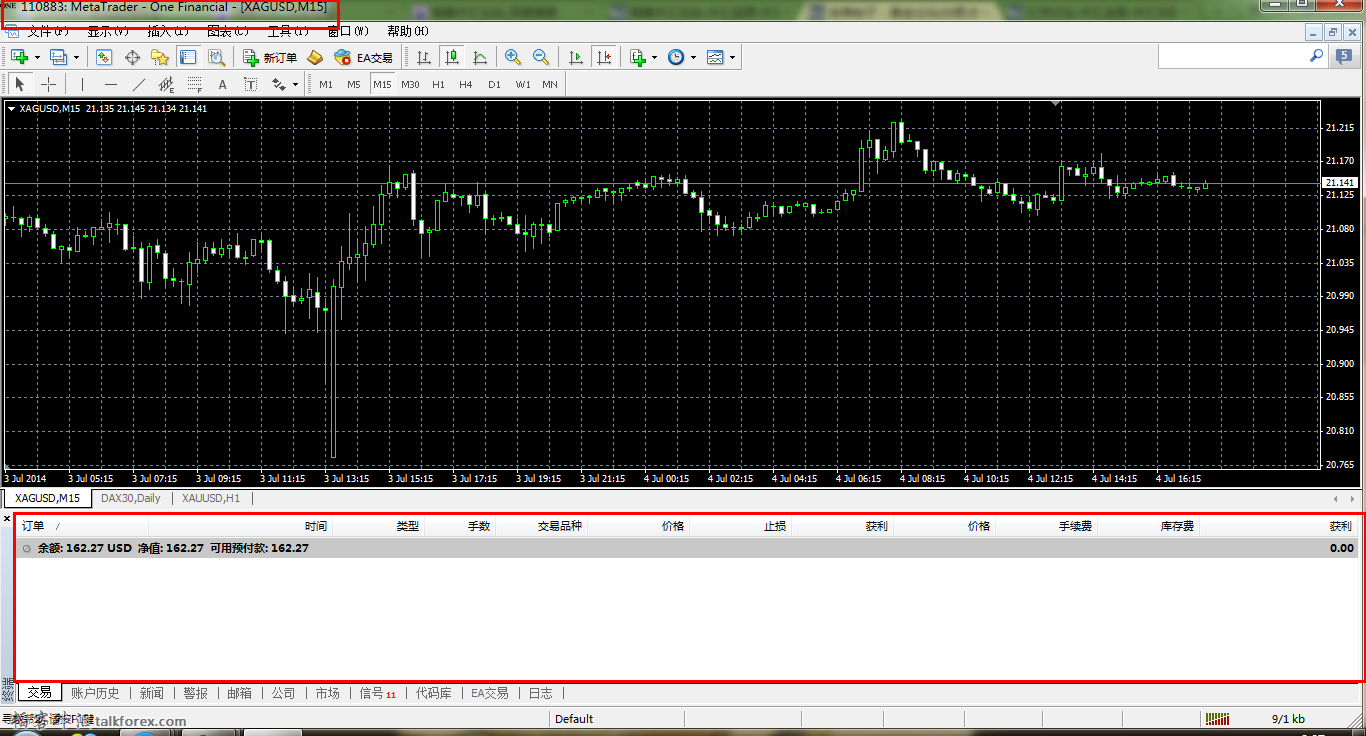Switch to D1 timeframe

[x=494, y=84]
